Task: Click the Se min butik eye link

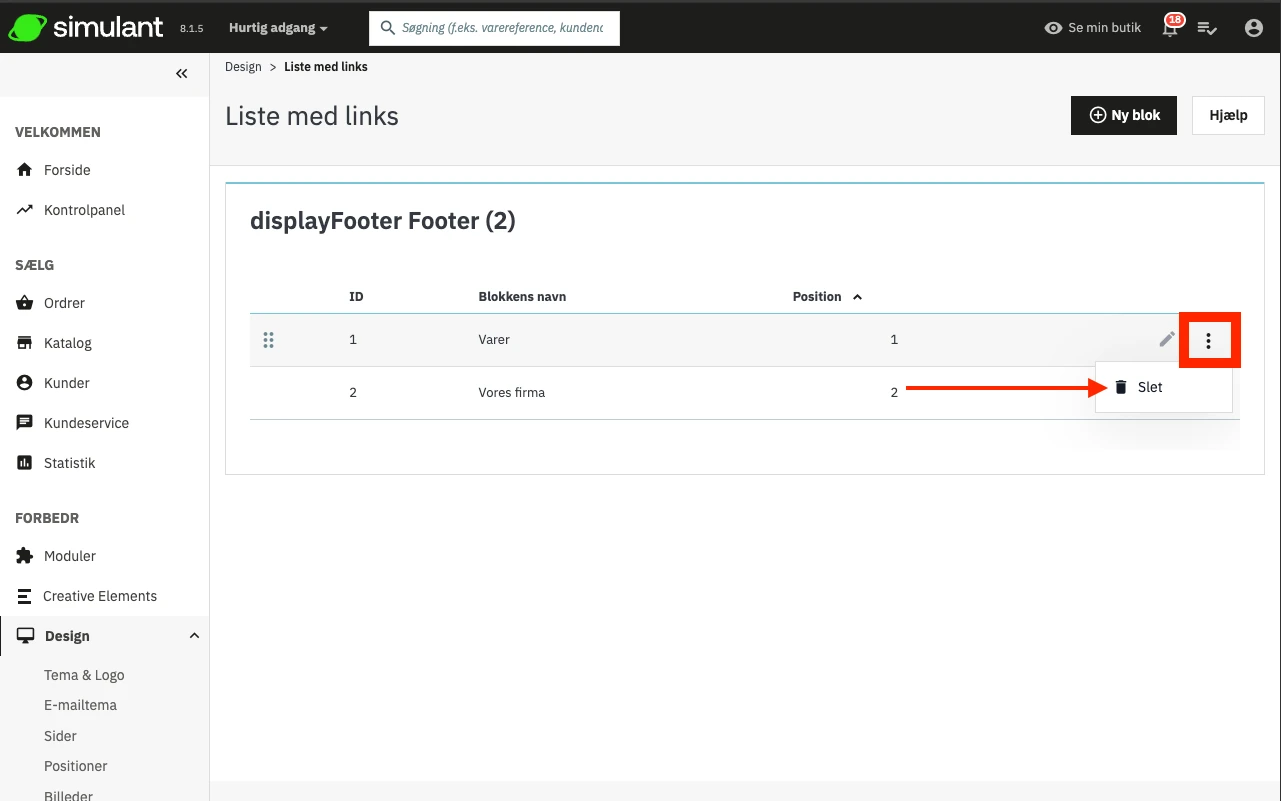Action: (x=1092, y=28)
